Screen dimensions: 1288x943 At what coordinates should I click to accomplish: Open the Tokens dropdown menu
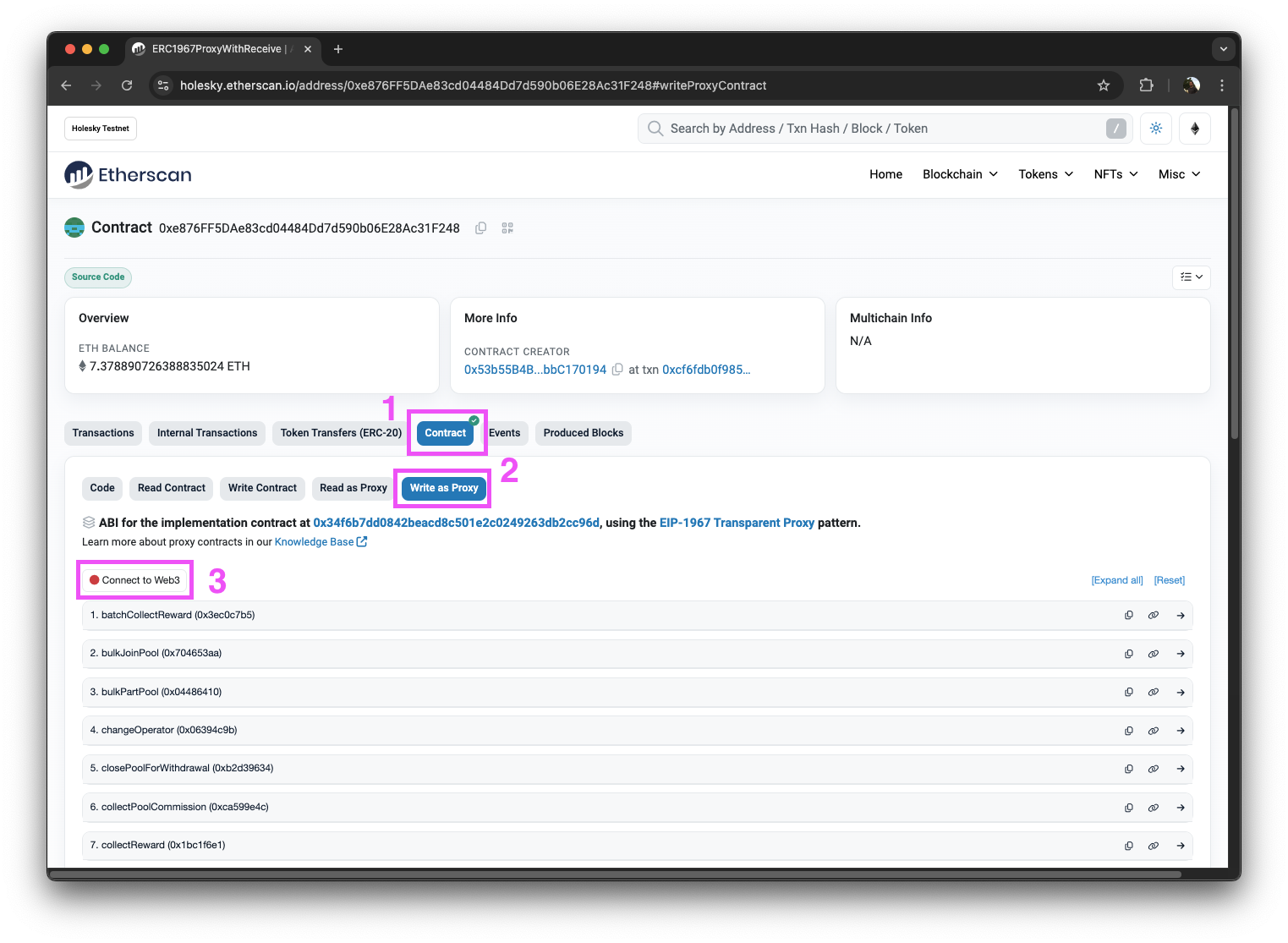1045,174
